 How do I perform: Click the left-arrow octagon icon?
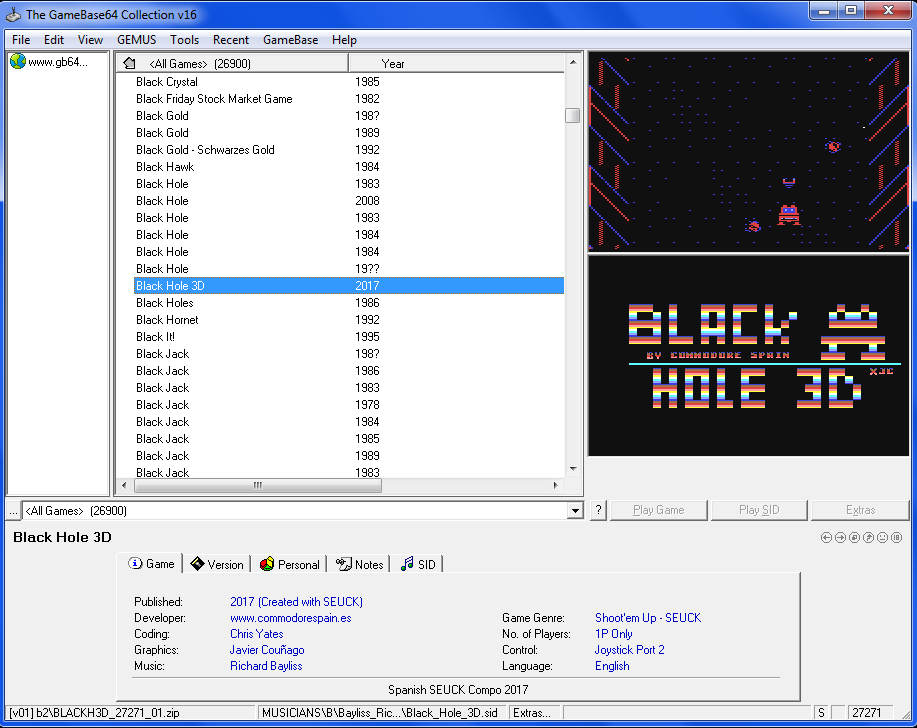coord(826,537)
